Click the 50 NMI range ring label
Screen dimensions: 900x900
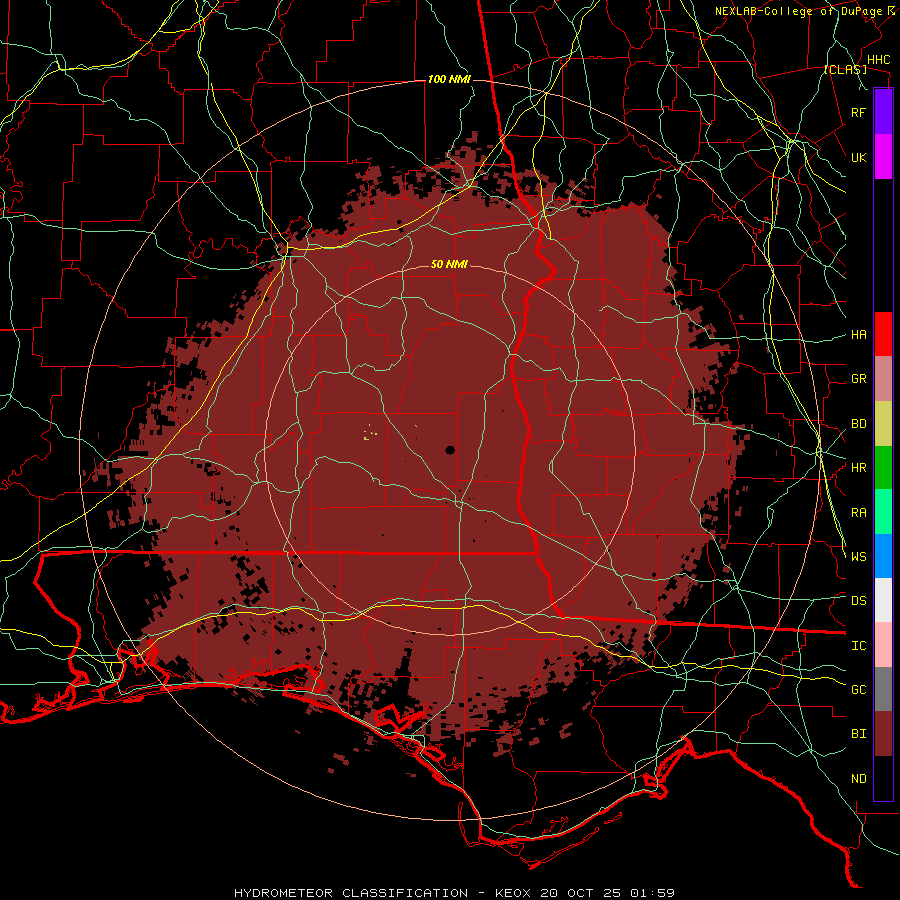coord(449,264)
